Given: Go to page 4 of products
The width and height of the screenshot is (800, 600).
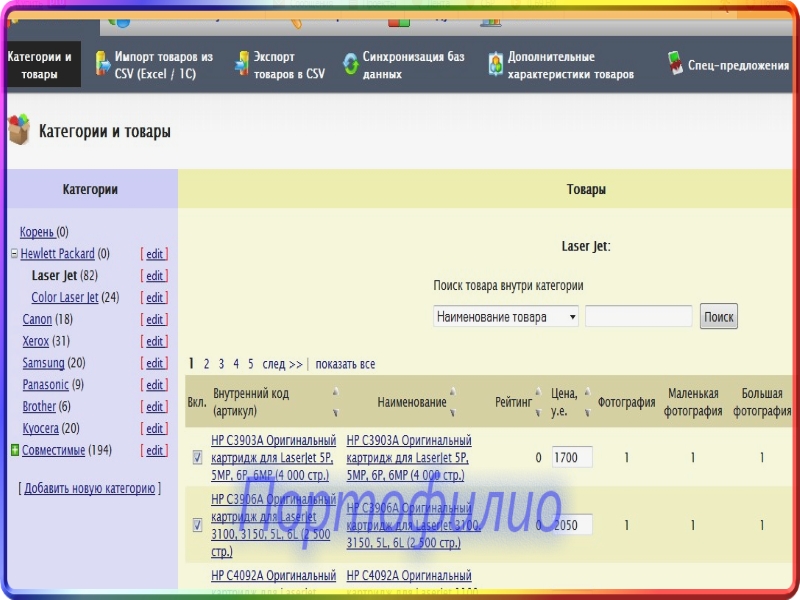Looking at the screenshot, I should point(236,364).
